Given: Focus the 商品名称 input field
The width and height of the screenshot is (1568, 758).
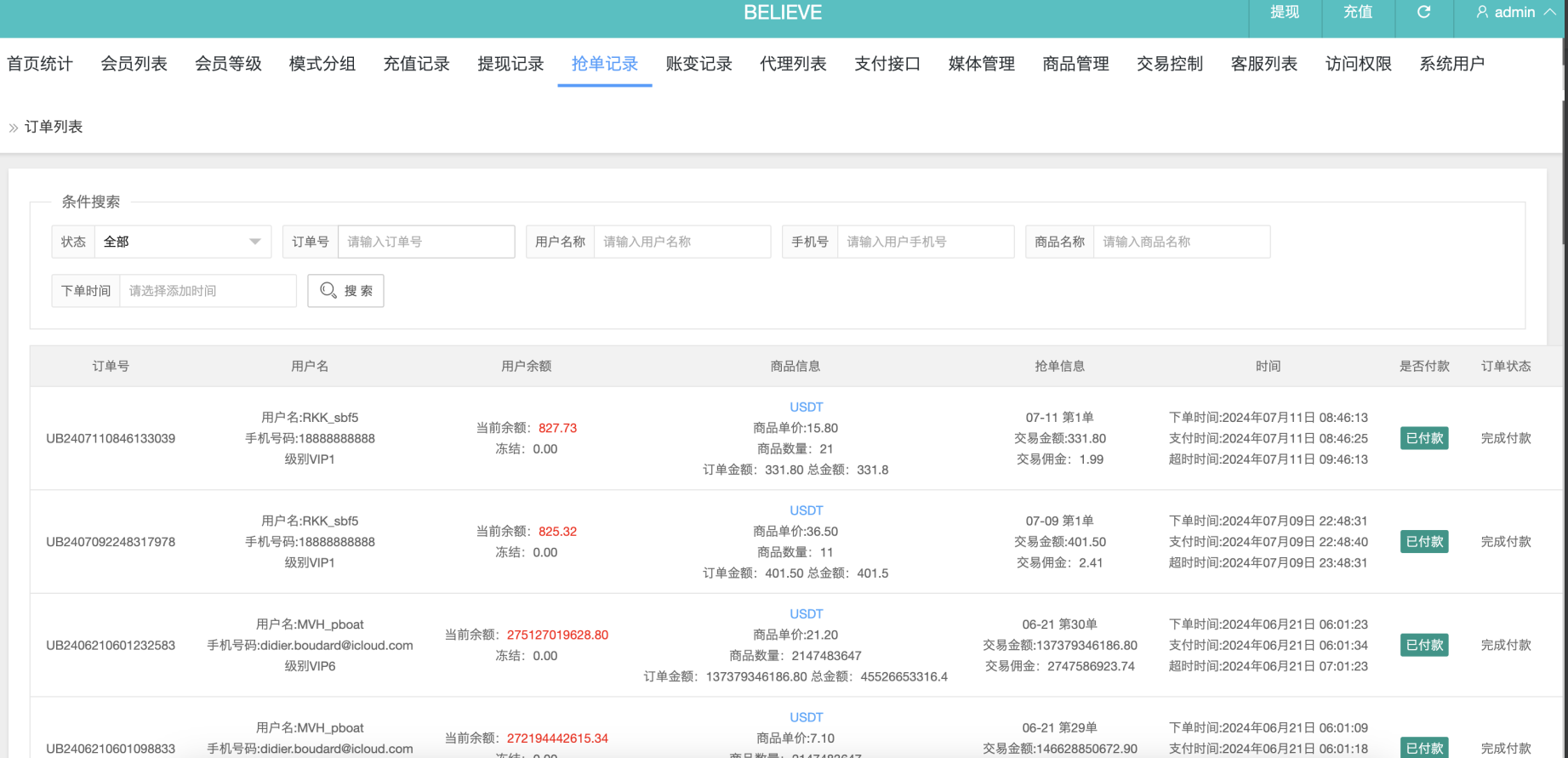Looking at the screenshot, I should [x=1182, y=242].
